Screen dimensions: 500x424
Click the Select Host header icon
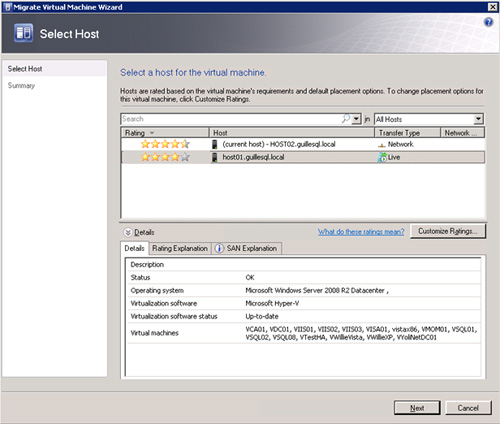click(x=23, y=33)
